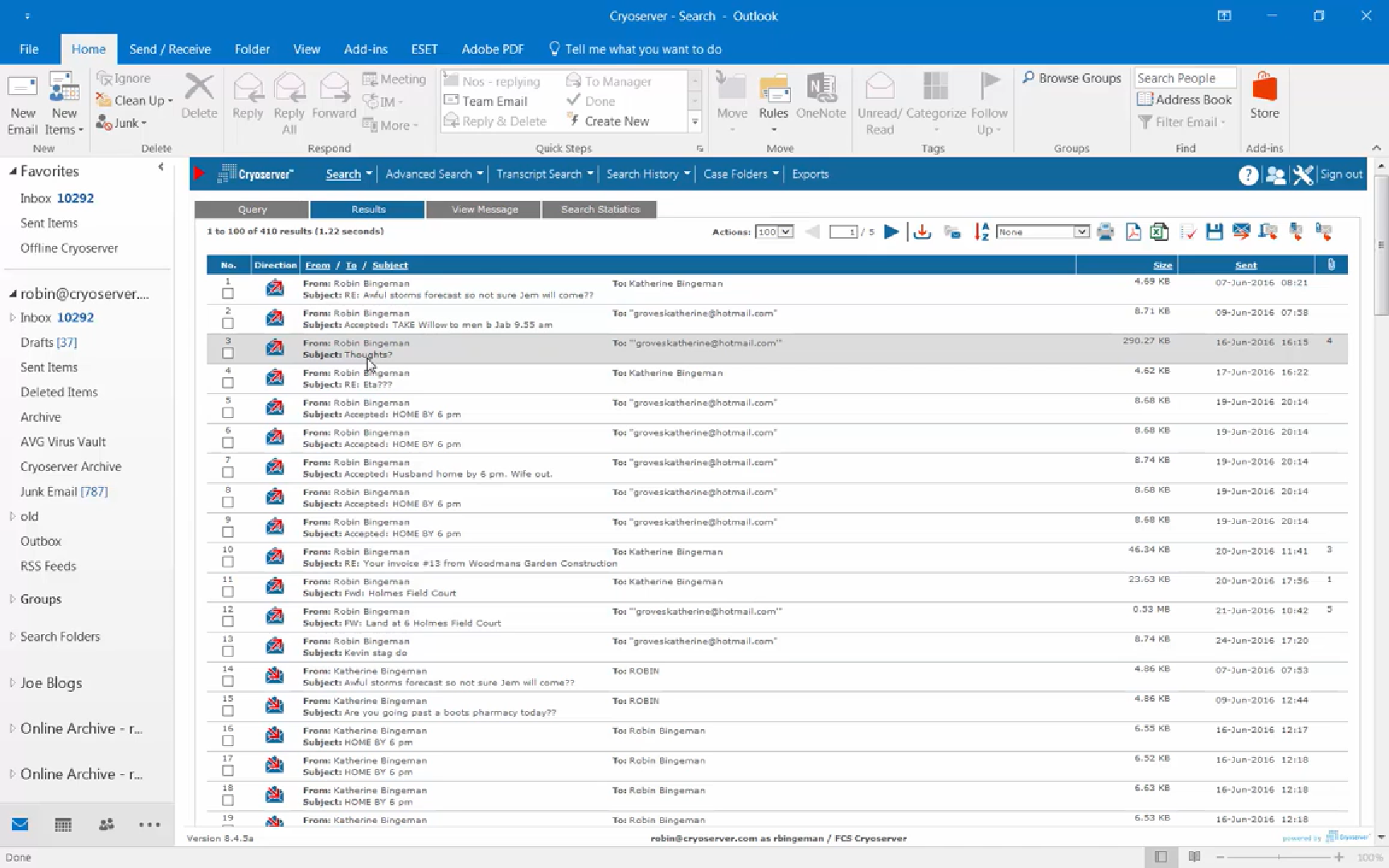Viewport: 1389px width, 868px height.
Task: Click the Browse Groups button
Action: (x=1071, y=78)
